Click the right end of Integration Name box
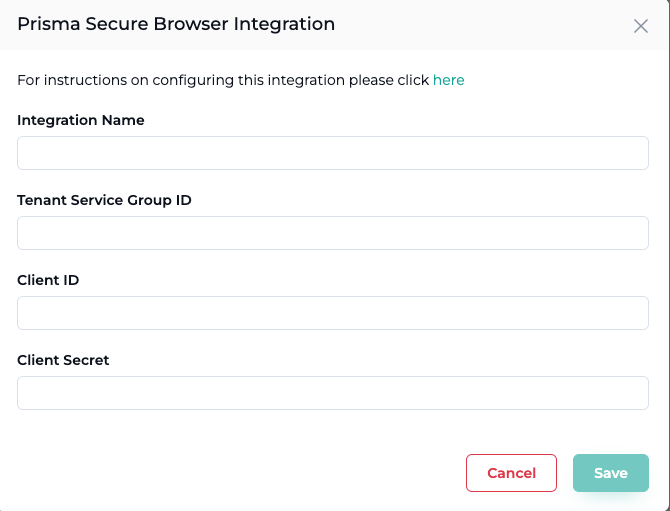670x511 pixels. point(630,153)
